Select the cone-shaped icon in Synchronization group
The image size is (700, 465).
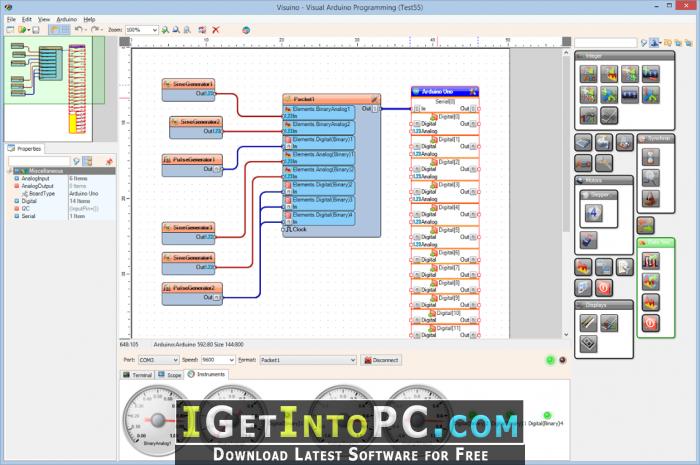tap(650, 199)
